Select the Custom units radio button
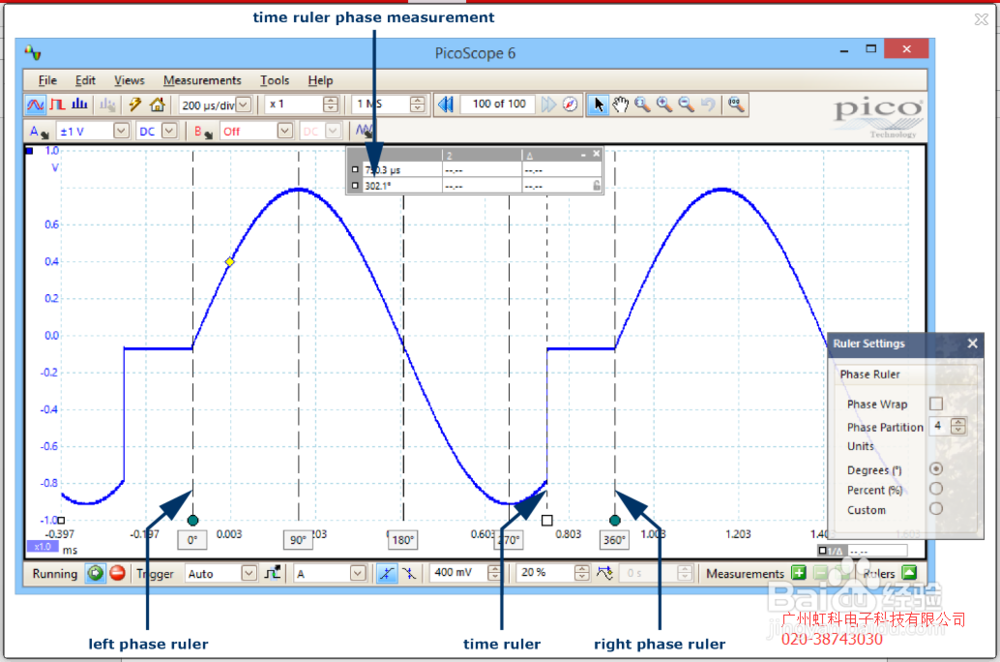The height and width of the screenshot is (662, 1000). [x=936, y=509]
